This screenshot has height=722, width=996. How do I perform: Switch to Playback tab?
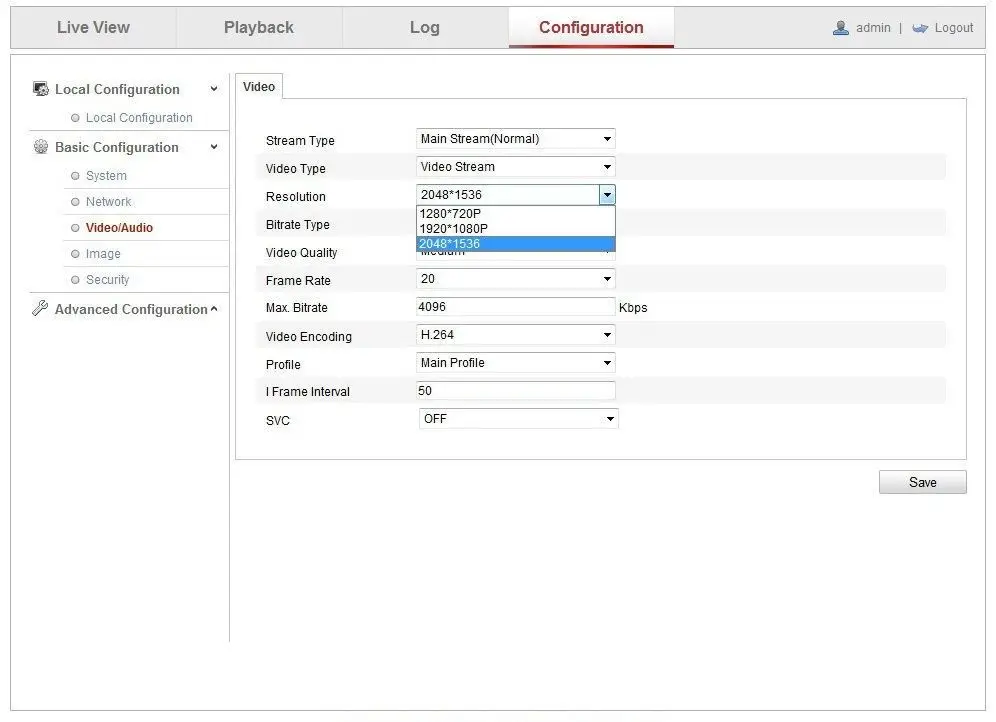(259, 27)
